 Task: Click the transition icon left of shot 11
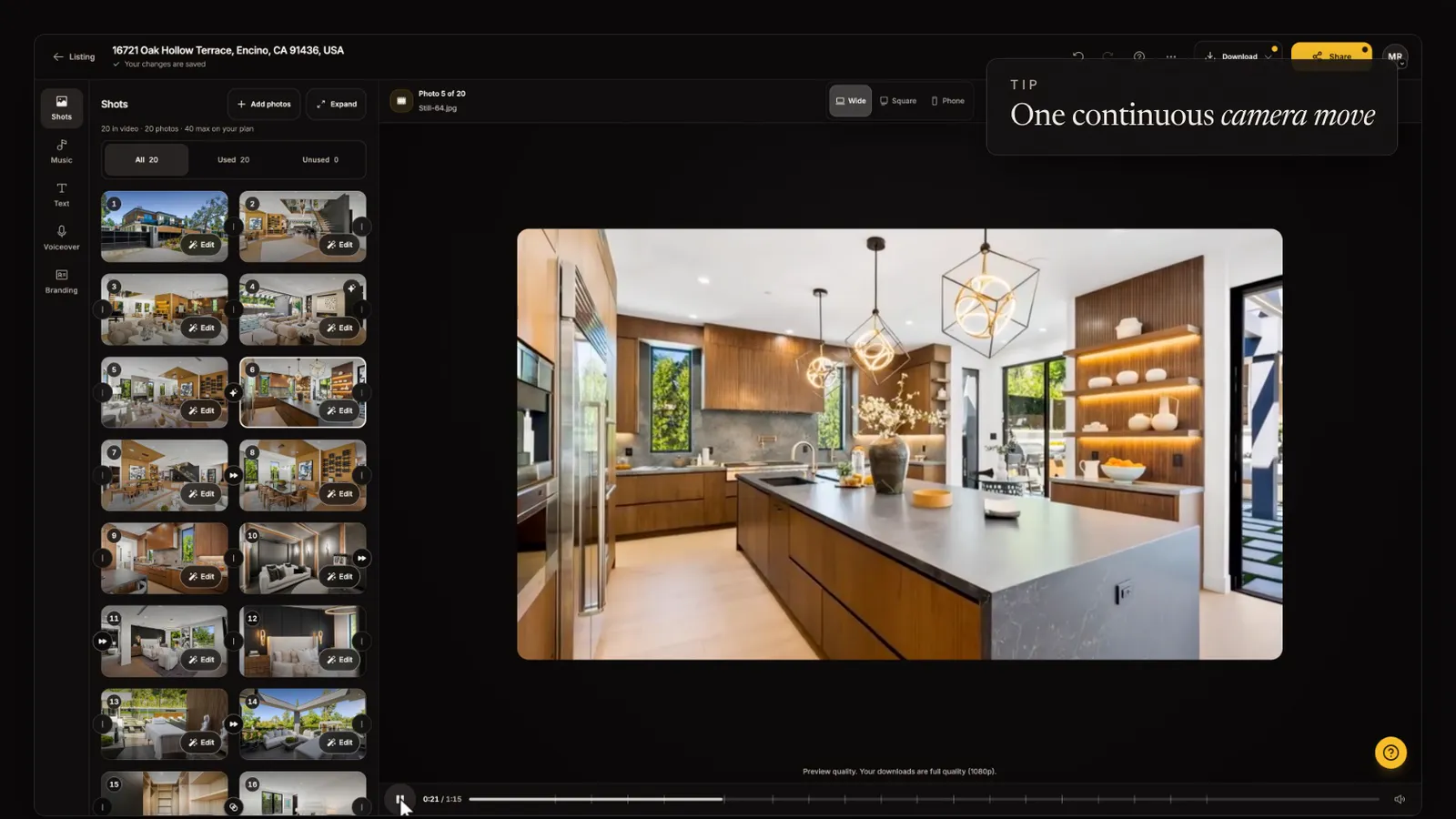pos(103,641)
